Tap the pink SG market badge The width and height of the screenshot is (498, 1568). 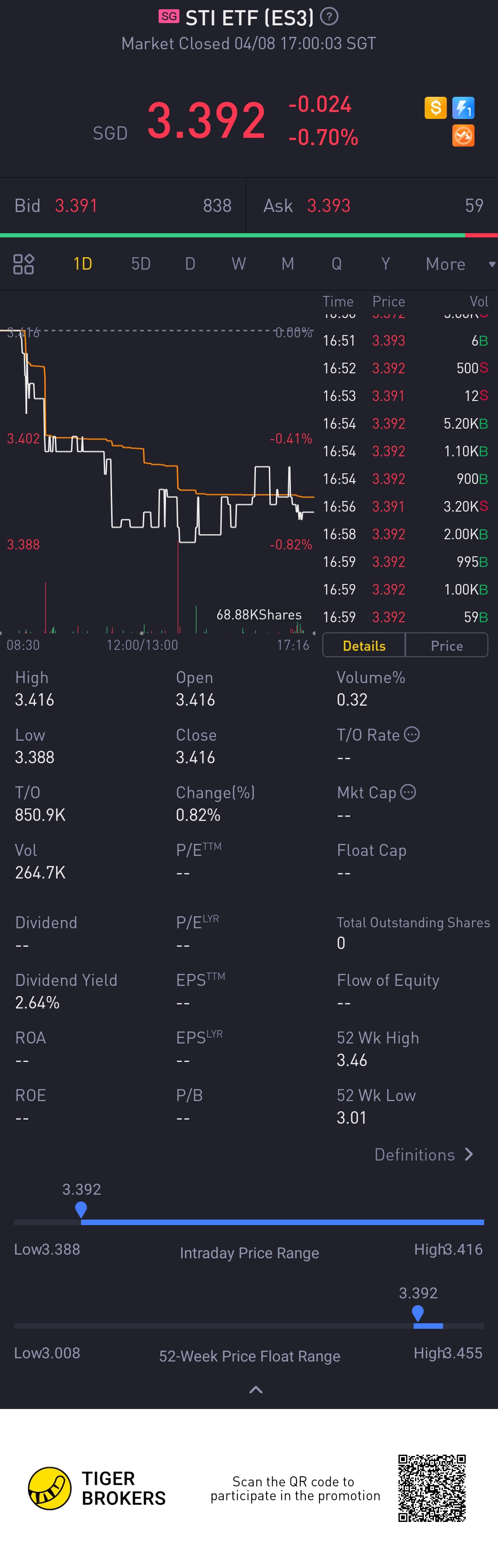pos(169,17)
